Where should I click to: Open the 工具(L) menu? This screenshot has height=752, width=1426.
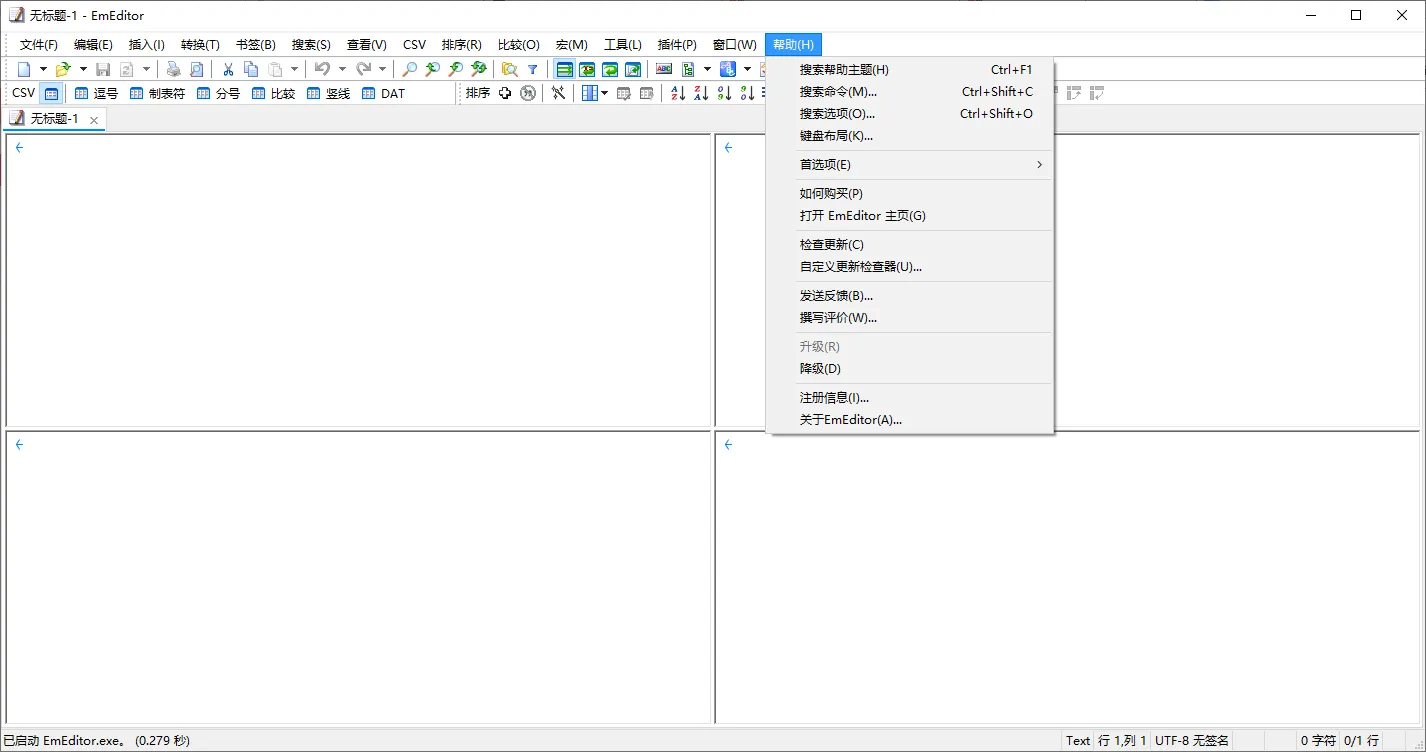pyautogui.click(x=622, y=44)
